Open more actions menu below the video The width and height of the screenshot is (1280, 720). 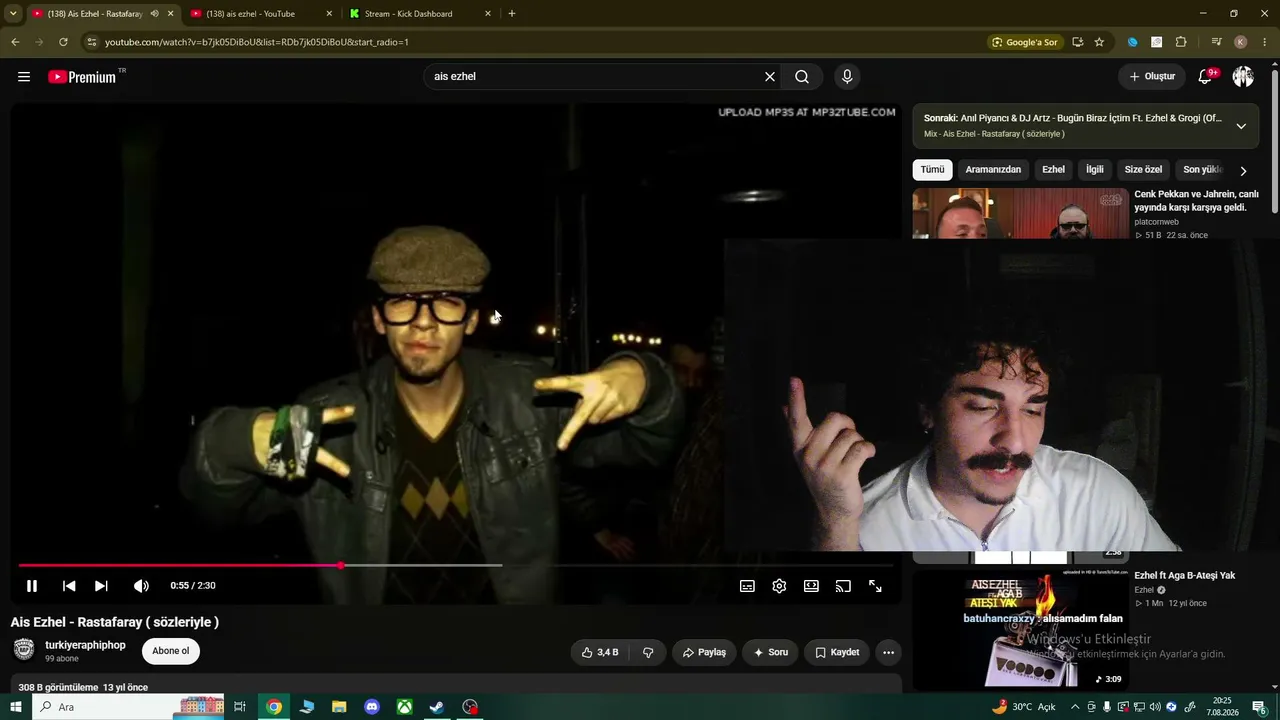[x=888, y=652]
